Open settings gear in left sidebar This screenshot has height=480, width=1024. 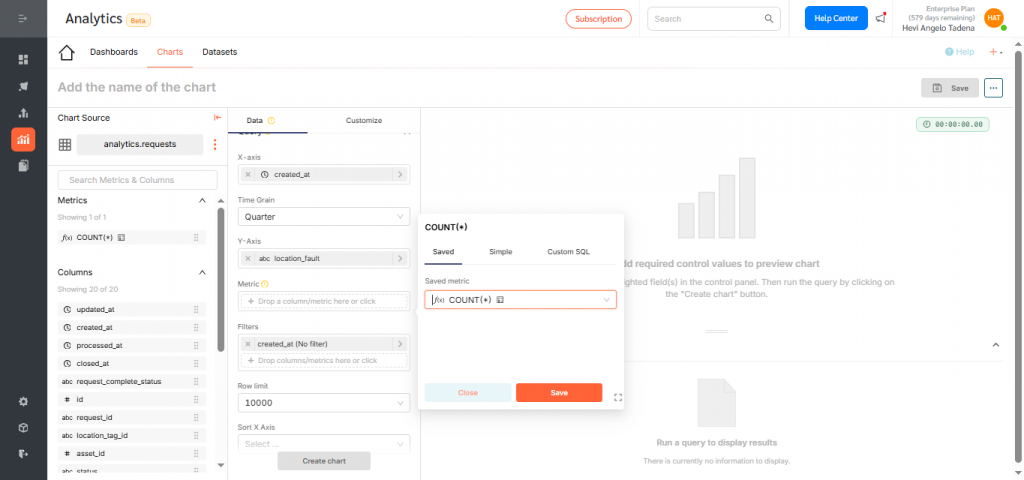click(x=23, y=402)
